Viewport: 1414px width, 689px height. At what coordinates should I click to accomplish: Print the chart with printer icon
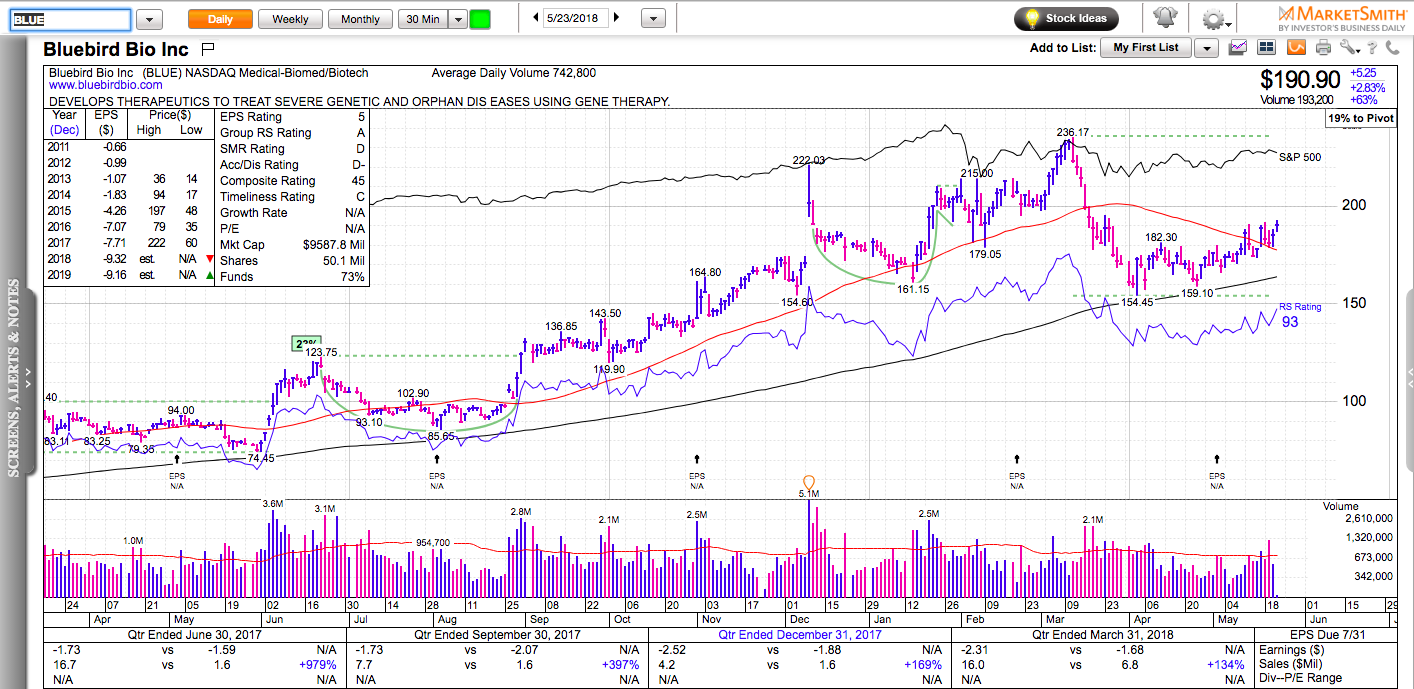coord(1324,47)
